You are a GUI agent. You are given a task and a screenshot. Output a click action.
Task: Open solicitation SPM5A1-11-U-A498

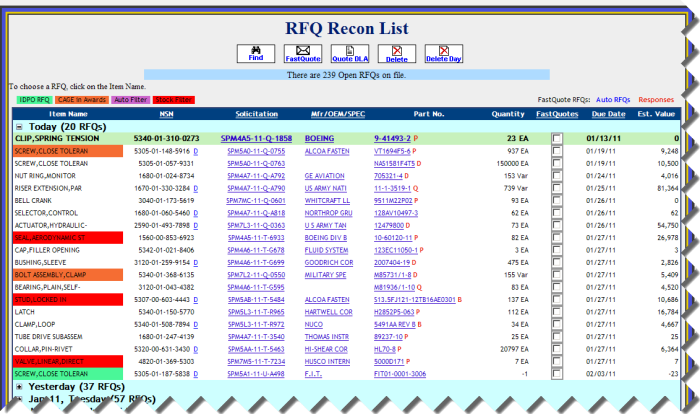[x=256, y=374]
